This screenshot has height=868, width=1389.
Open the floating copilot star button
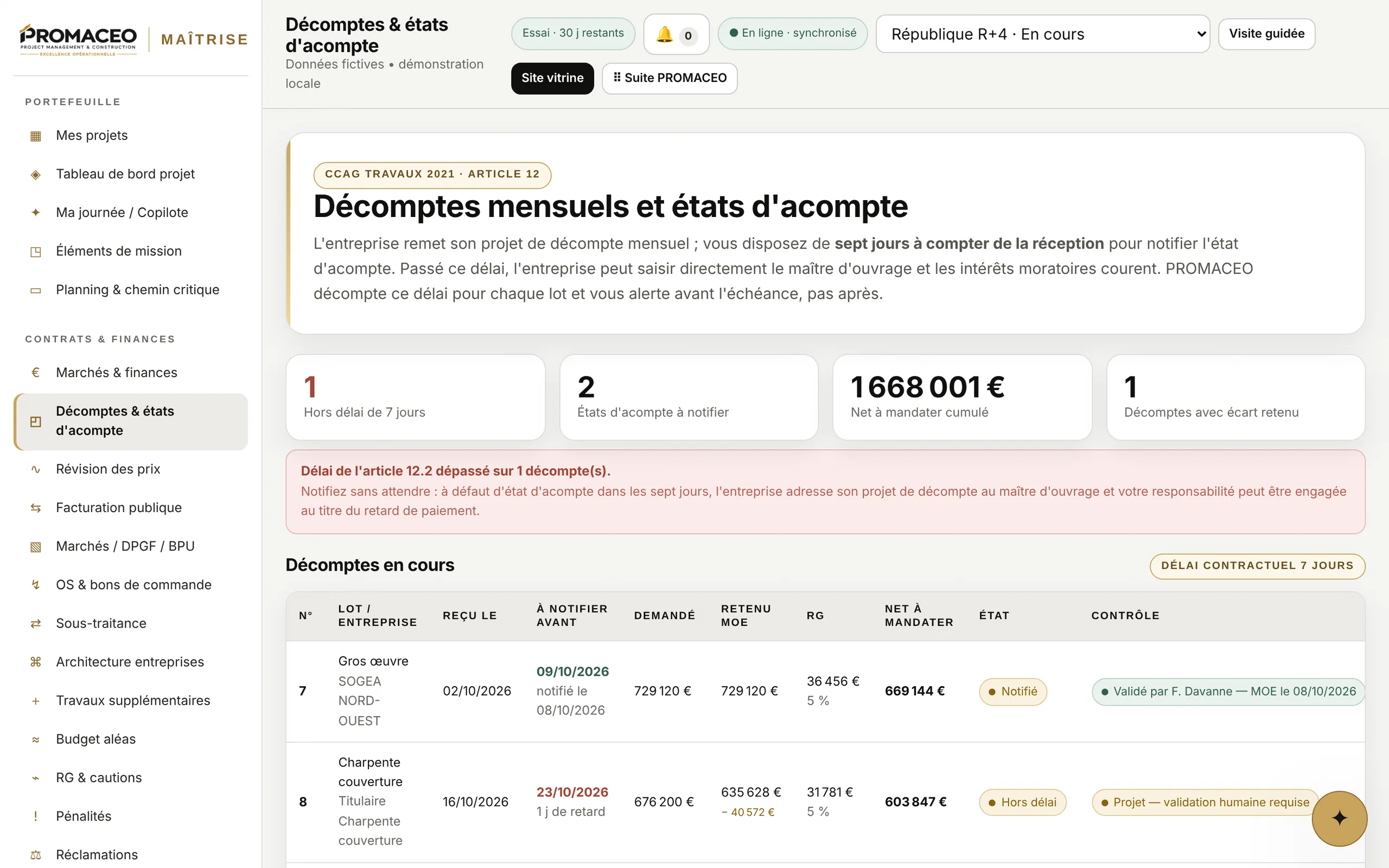[1339, 818]
